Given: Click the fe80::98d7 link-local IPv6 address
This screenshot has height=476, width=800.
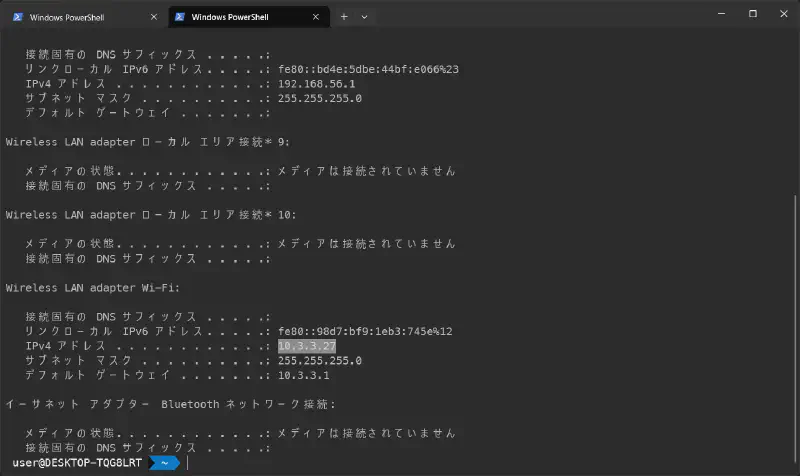Looking at the screenshot, I should [365, 331].
